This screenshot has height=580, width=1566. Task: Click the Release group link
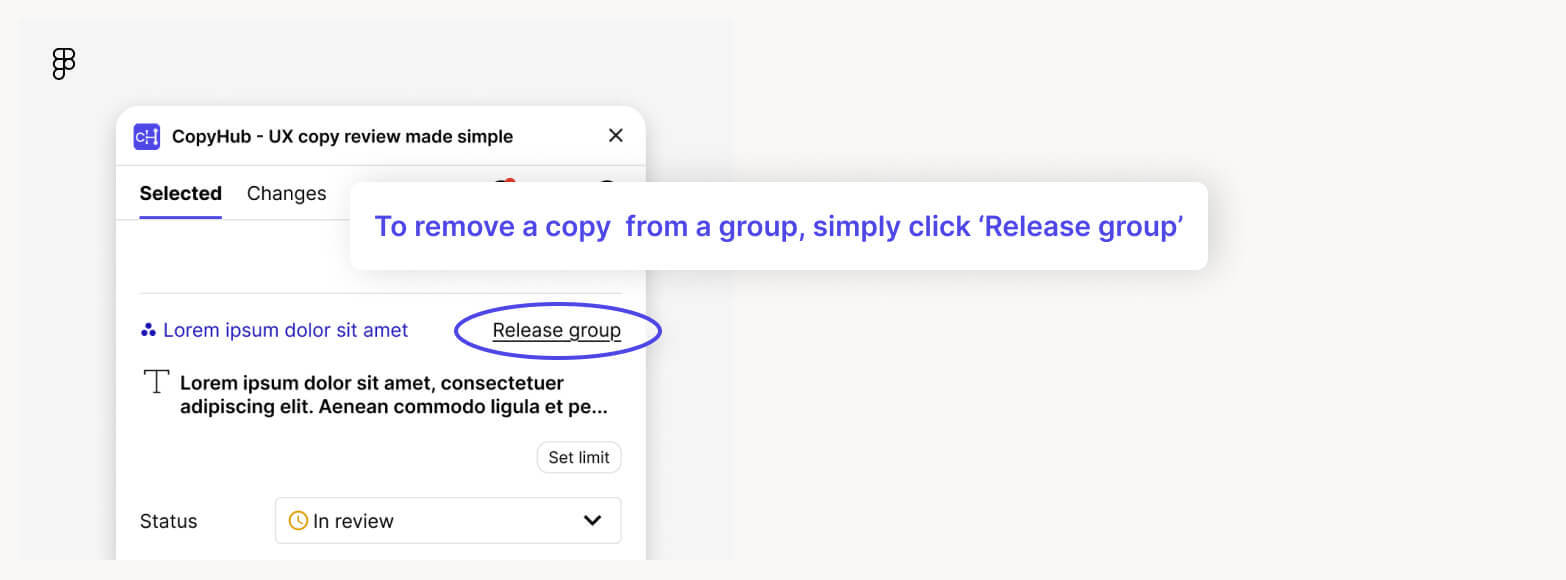557,331
